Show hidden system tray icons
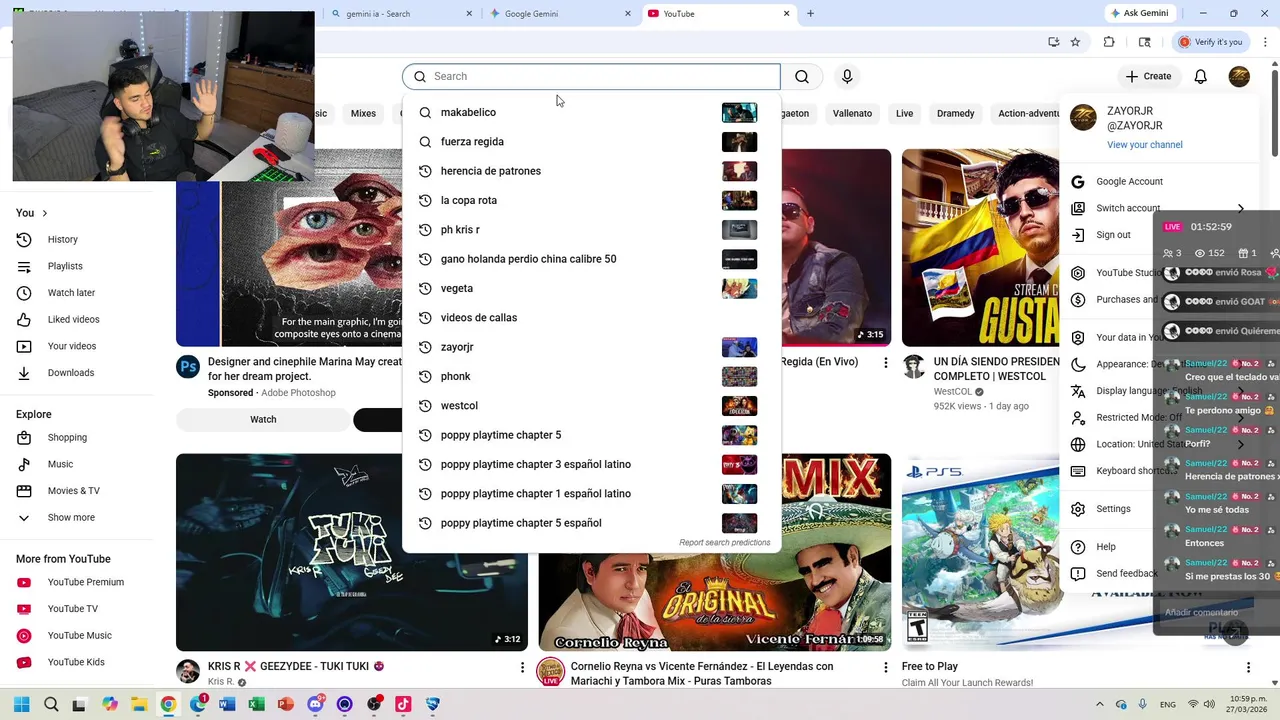This screenshot has height=720, width=1280. click(x=1100, y=705)
